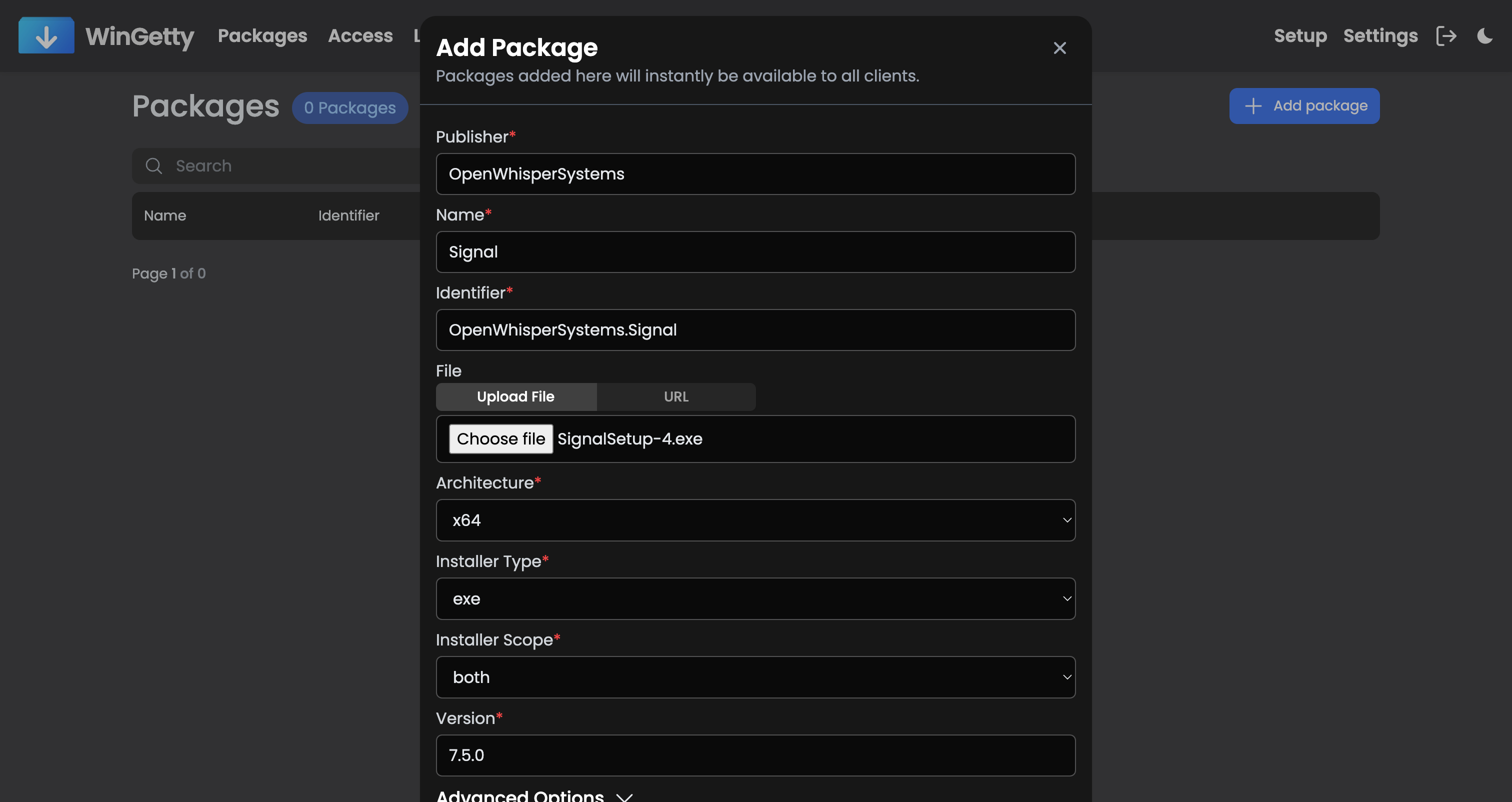Click the WinGetty brand title

point(139,36)
